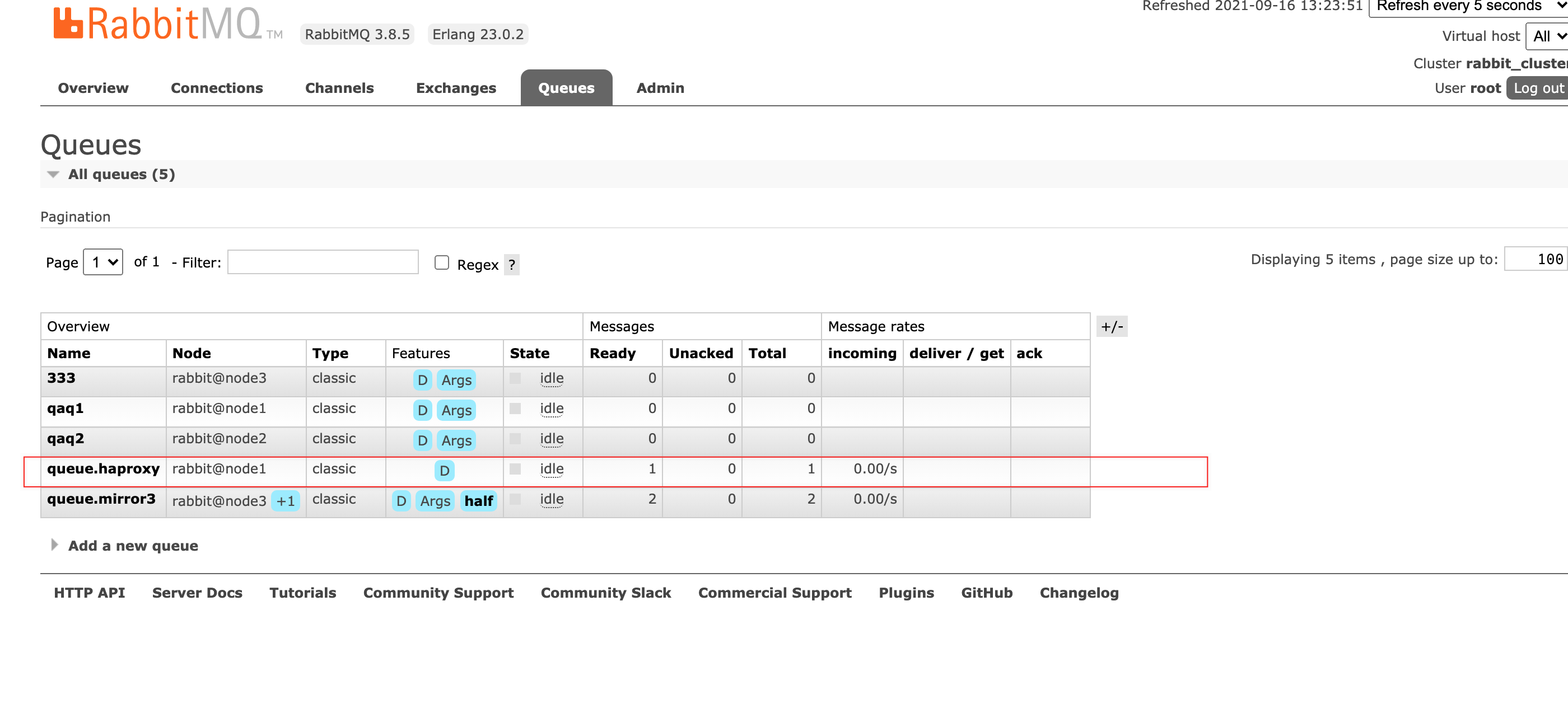Click the Args badge in the 333 row
This screenshot has width=1568, height=704.
click(456, 381)
